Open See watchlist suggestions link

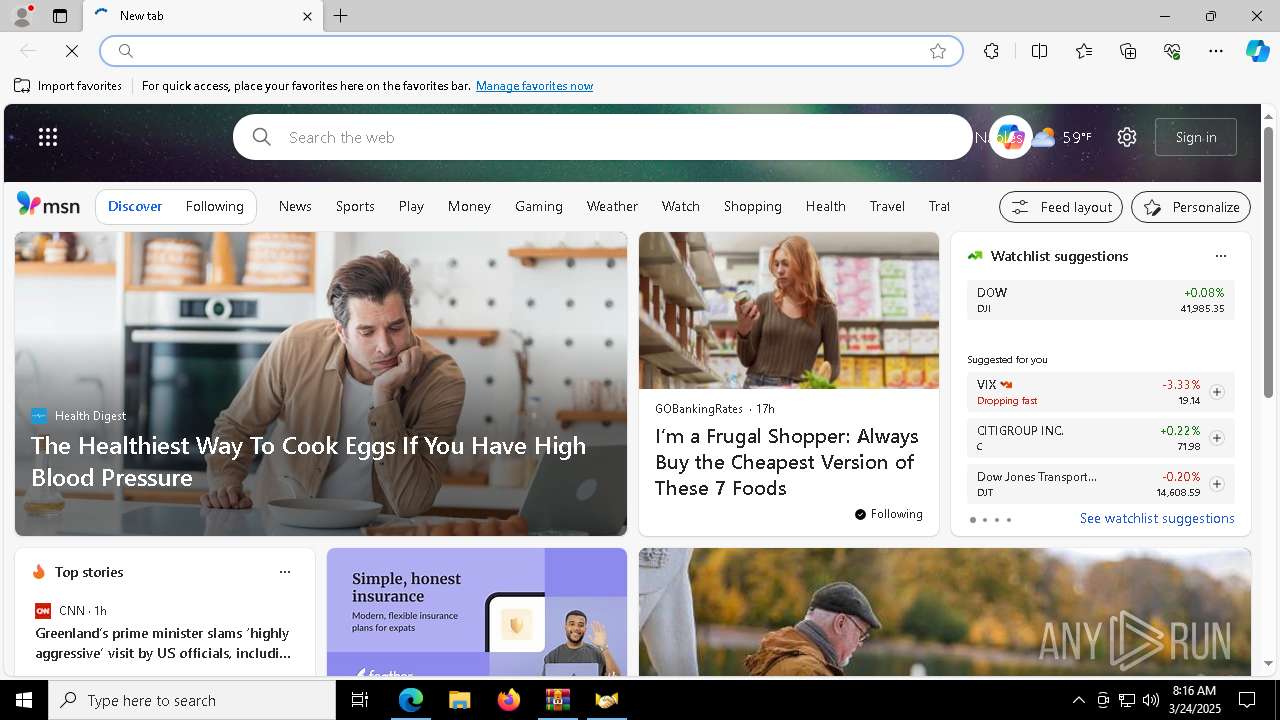(1157, 518)
